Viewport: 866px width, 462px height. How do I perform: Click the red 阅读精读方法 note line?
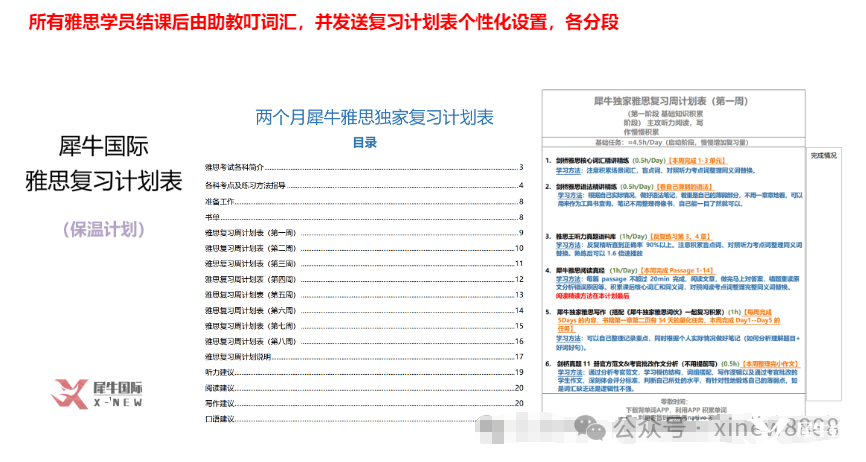(592, 296)
